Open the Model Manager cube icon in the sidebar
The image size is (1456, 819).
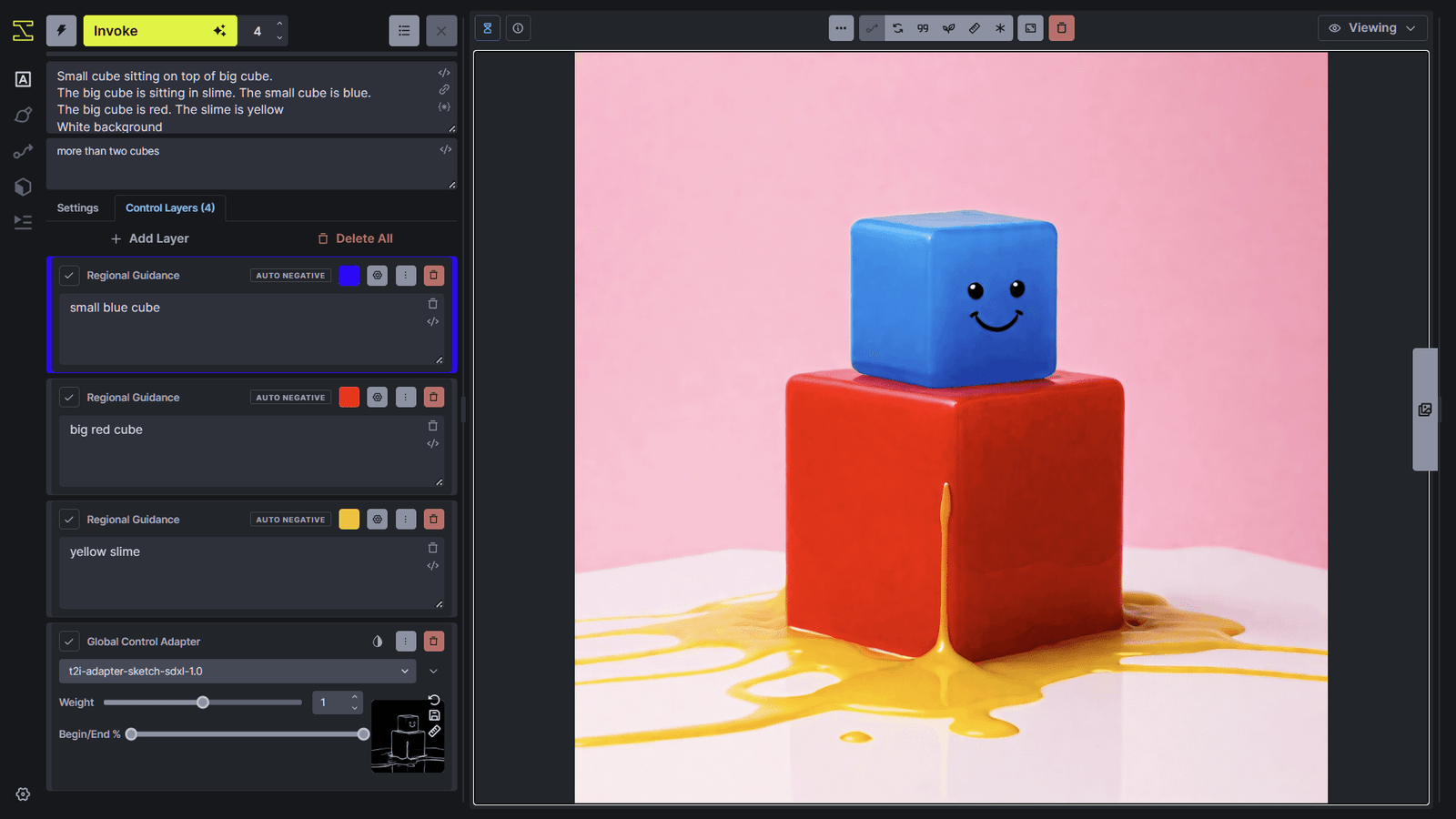pyautogui.click(x=24, y=187)
